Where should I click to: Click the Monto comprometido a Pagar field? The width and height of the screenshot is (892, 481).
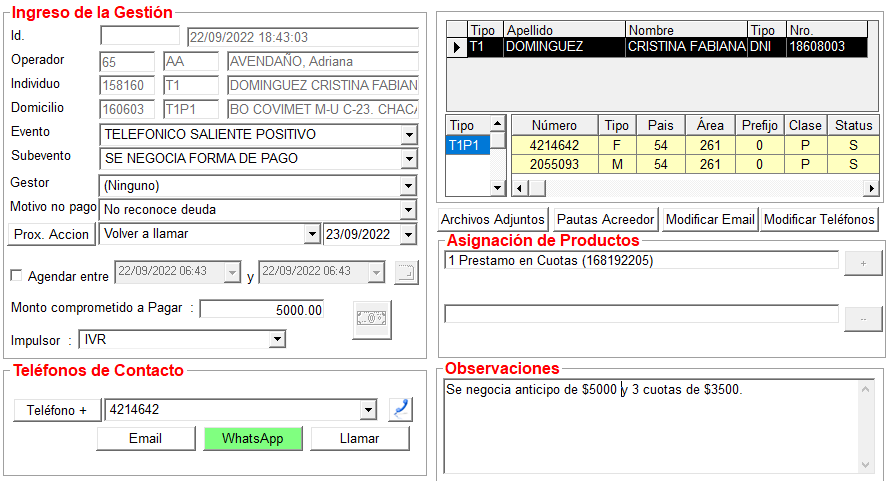(262, 310)
